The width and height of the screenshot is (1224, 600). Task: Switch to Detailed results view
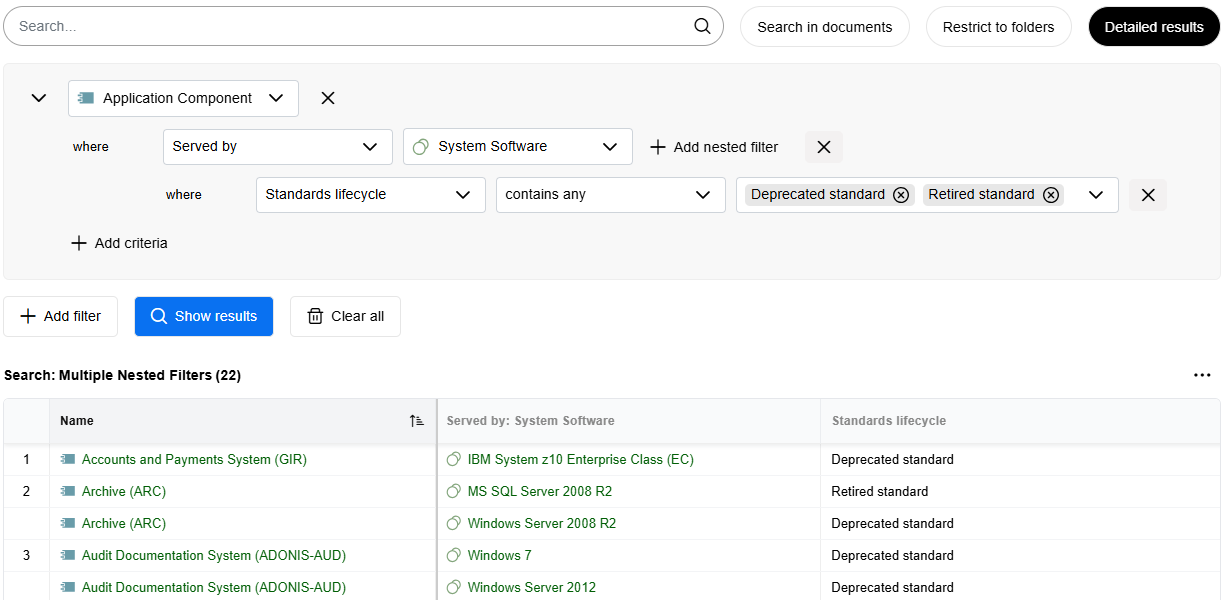click(x=1154, y=26)
